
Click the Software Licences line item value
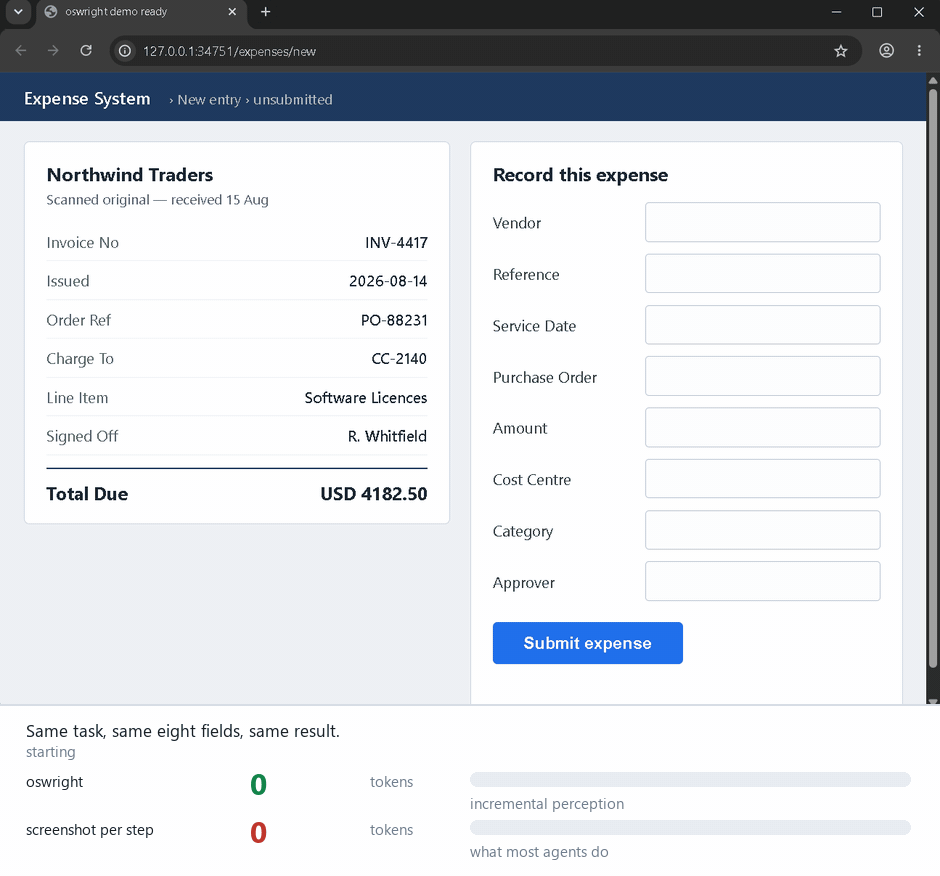click(366, 398)
